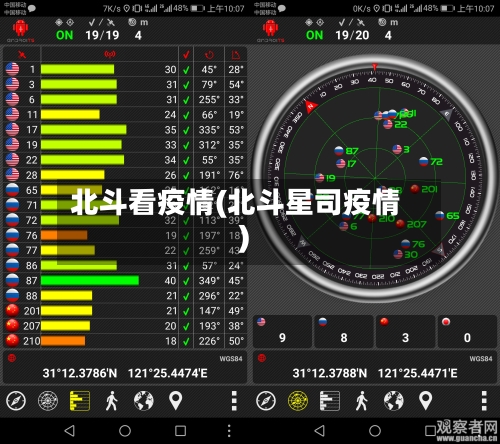
Task: Tap the 19/19 satellites-in-use count
Action: [102, 35]
